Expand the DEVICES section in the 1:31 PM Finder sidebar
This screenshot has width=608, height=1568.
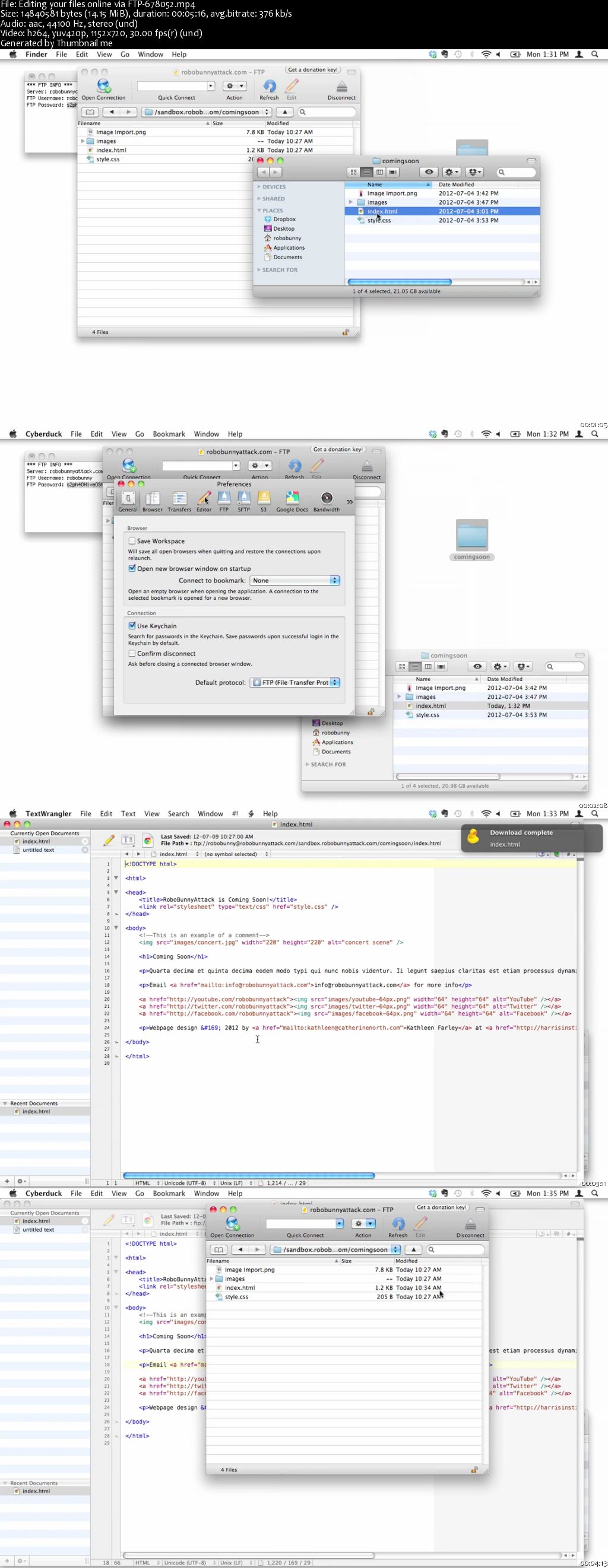(x=259, y=187)
